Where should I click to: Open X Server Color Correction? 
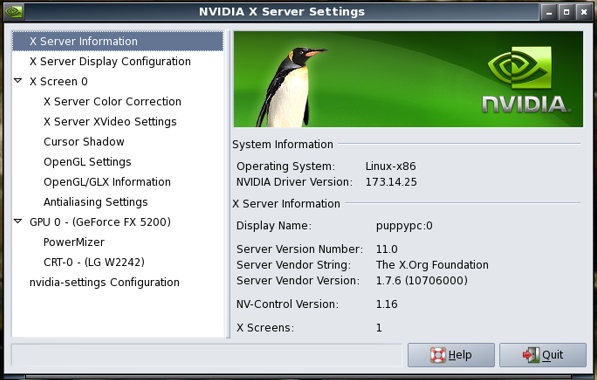[x=112, y=102]
